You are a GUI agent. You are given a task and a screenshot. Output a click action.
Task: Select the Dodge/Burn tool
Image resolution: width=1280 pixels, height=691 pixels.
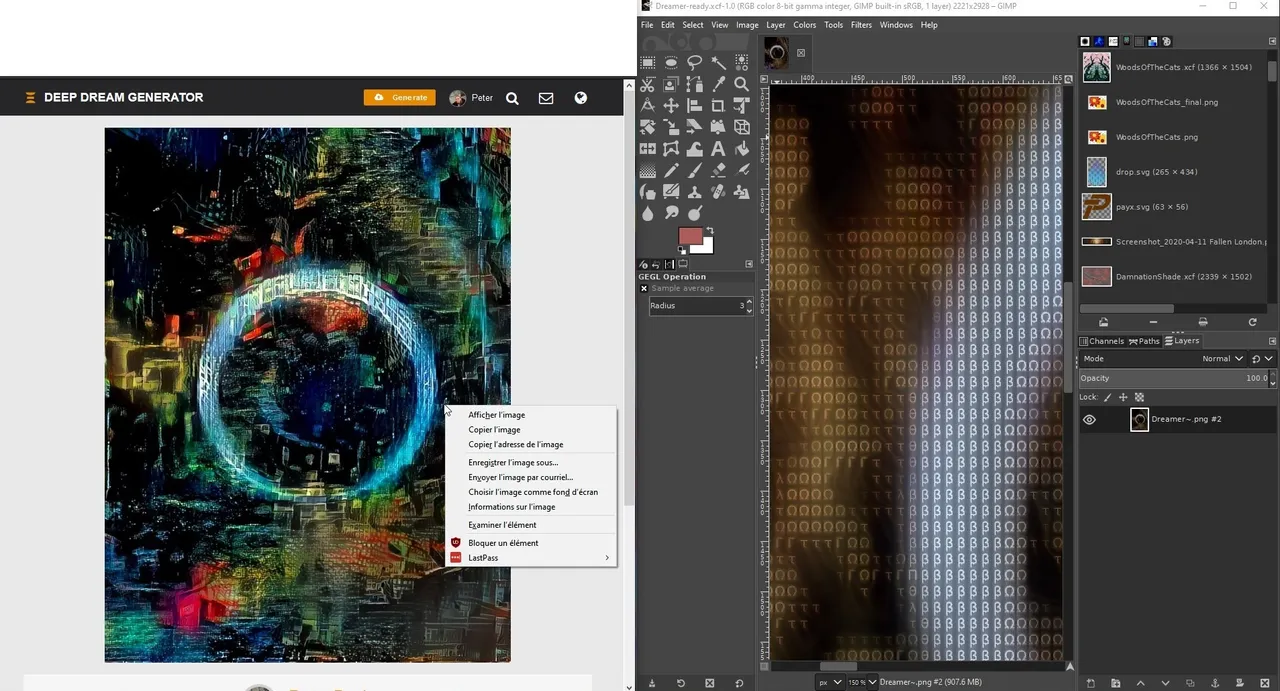[x=695, y=212]
